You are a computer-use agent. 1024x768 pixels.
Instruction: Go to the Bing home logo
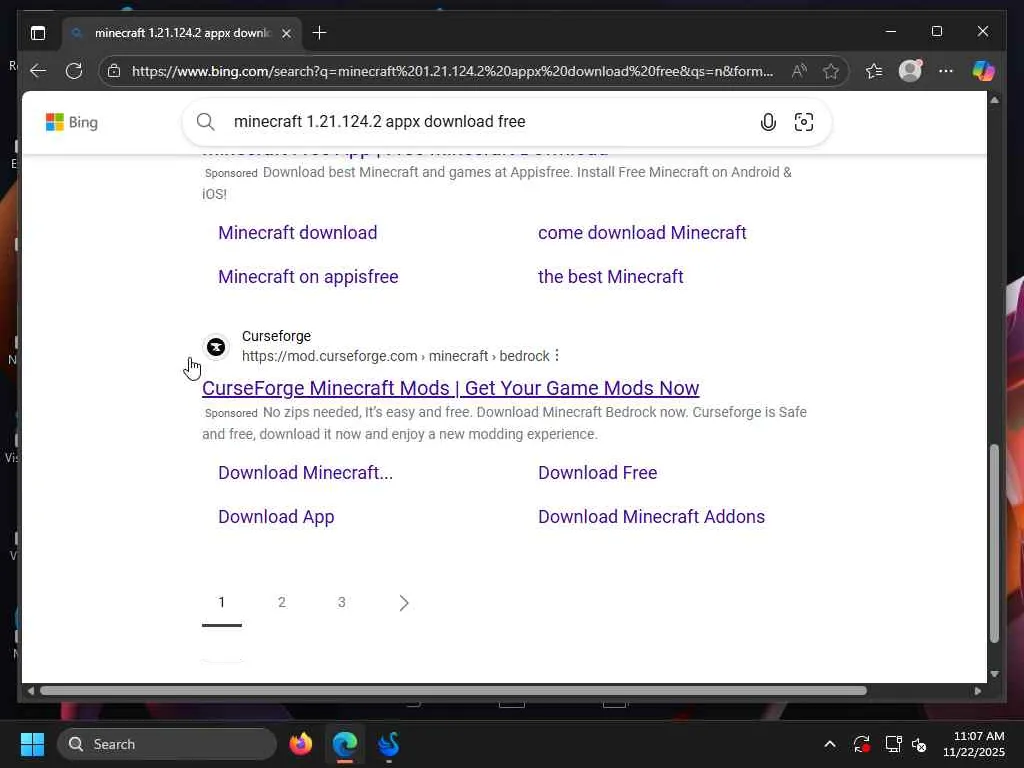pos(72,122)
